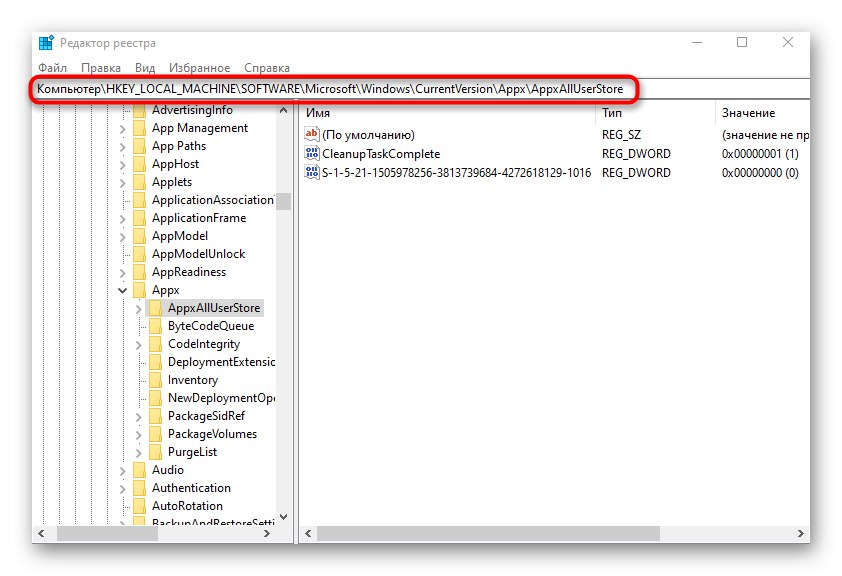Click the tree pane scroll right arrow
This screenshot has height=576, width=842.
pyautogui.click(x=267, y=533)
